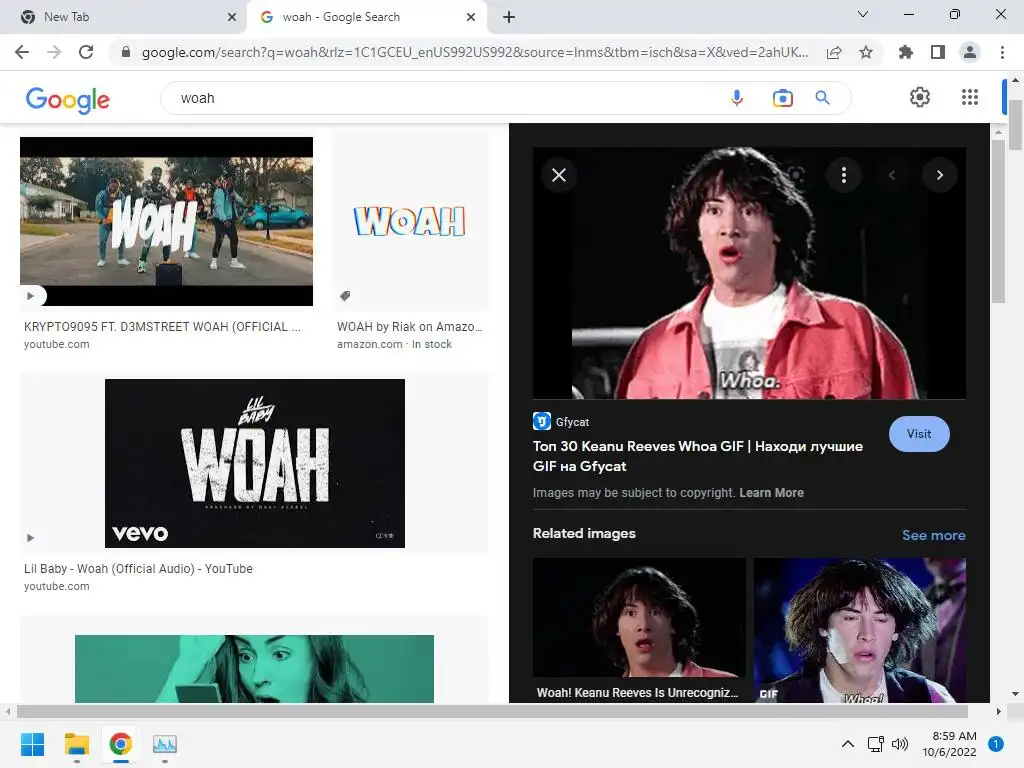Open See more related images
This screenshot has height=768, width=1024.
933,535
